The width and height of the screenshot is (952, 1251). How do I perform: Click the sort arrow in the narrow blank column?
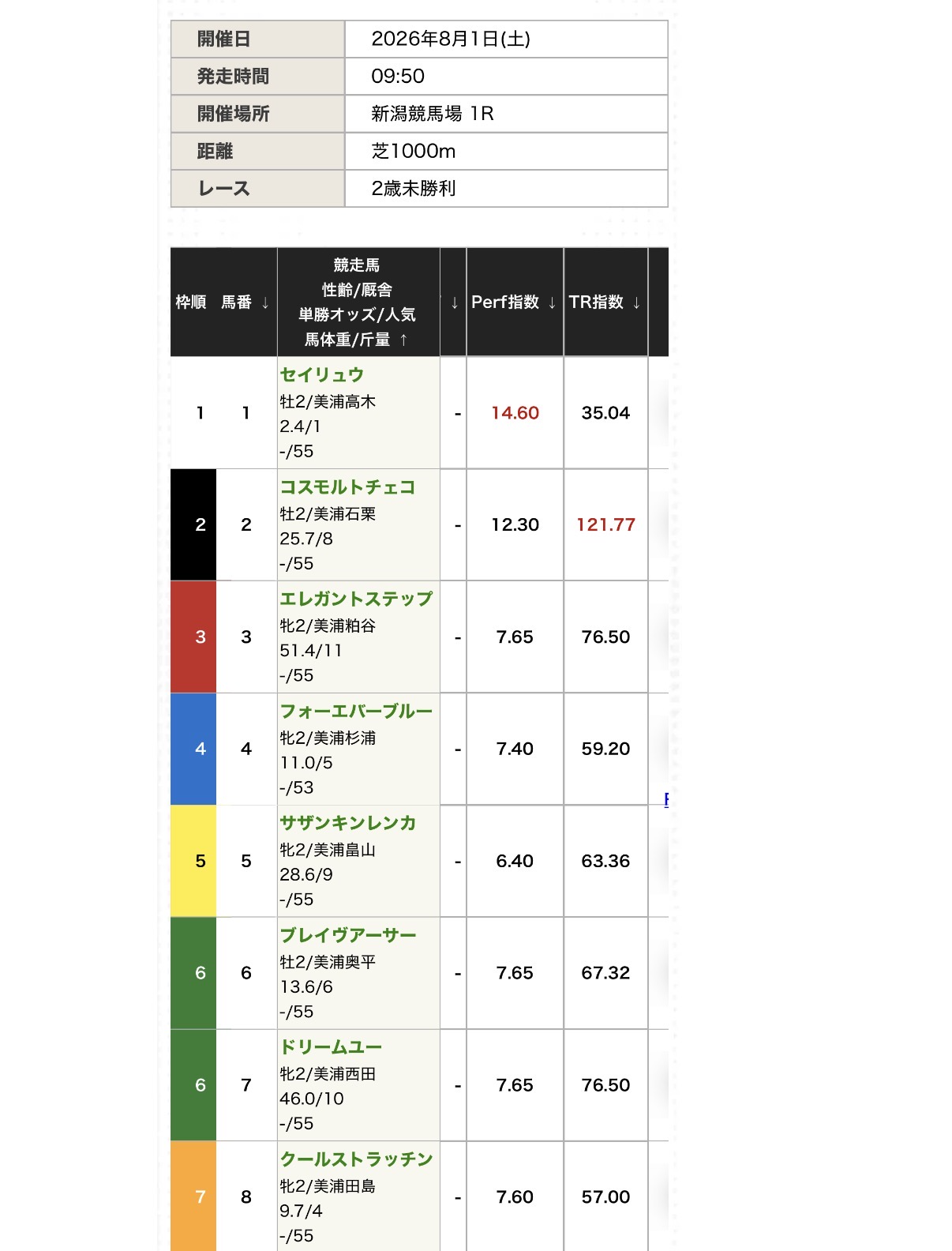coord(454,302)
